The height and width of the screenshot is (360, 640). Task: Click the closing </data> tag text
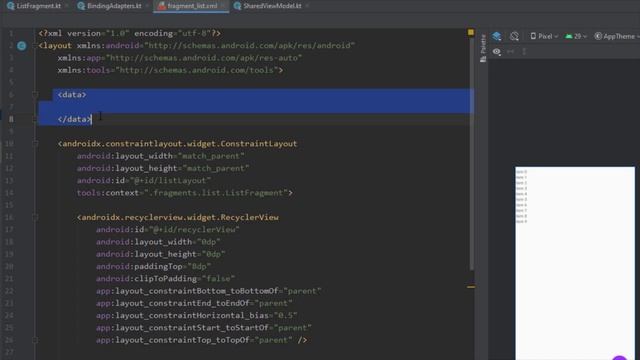pos(74,119)
